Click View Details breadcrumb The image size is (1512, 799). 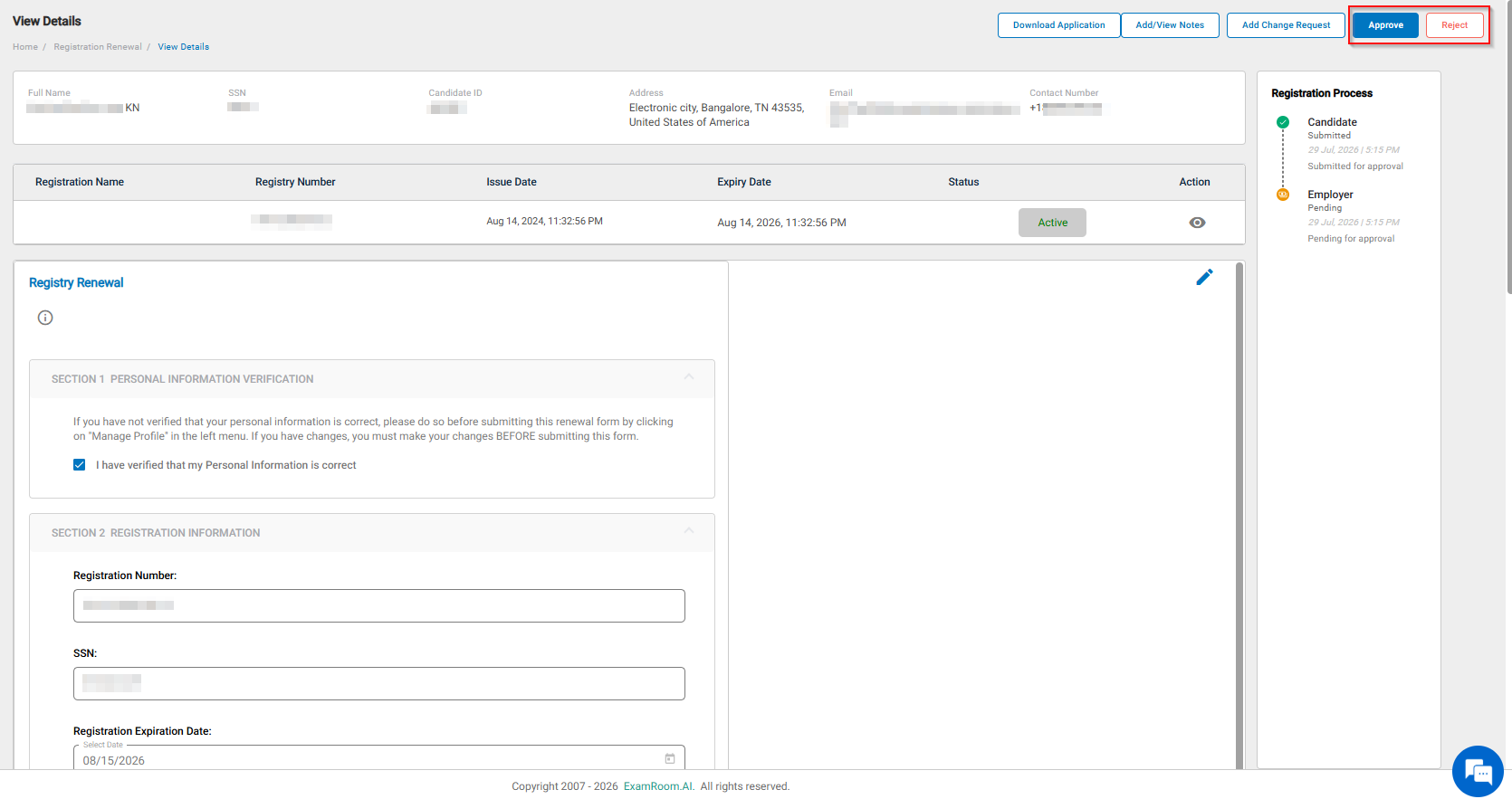coord(184,47)
